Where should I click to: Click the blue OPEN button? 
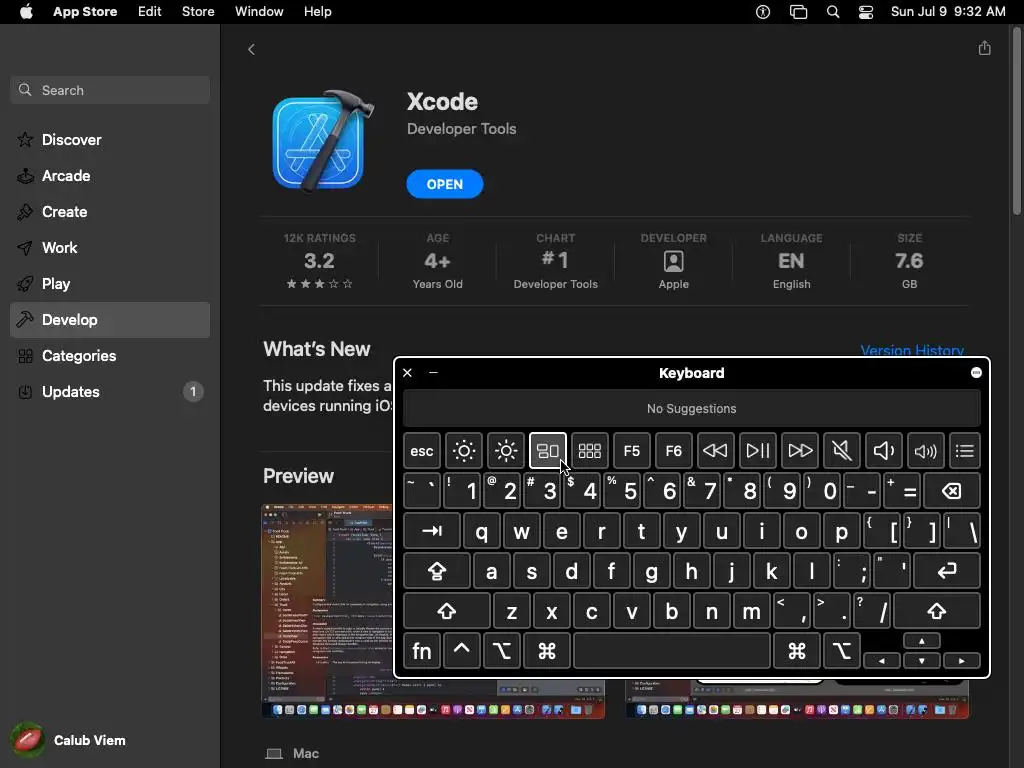(x=445, y=184)
